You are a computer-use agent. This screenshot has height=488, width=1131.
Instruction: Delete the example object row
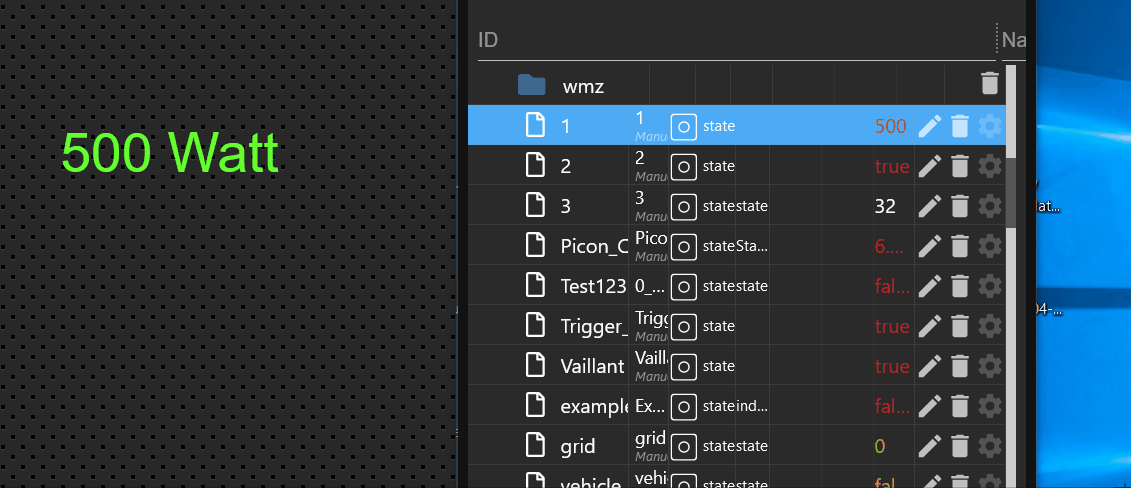coord(960,406)
